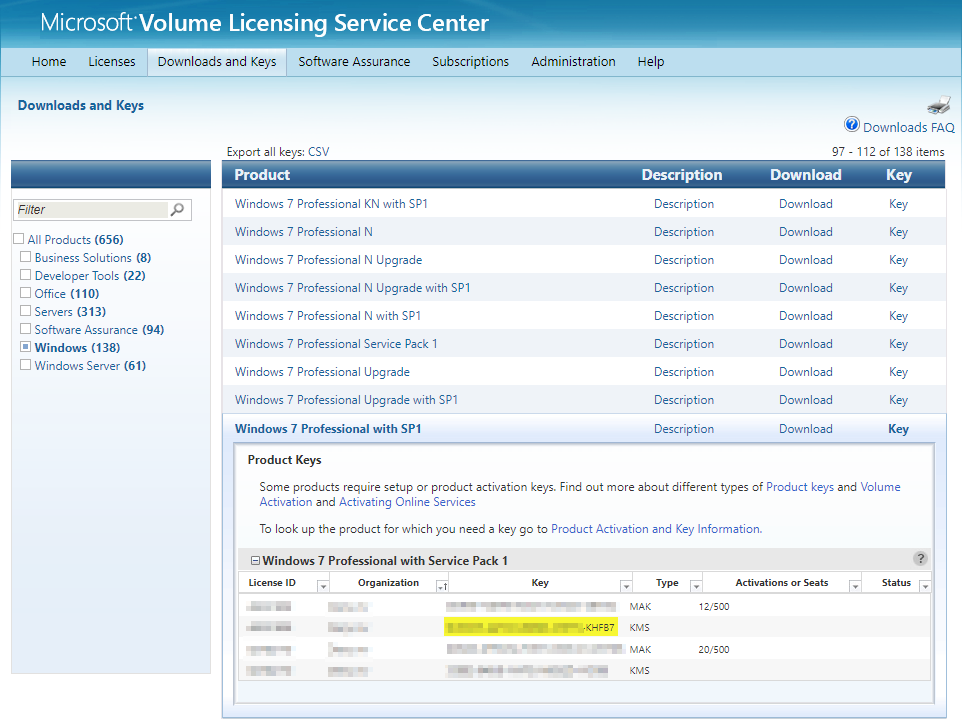
Task: Check the Servers checkbox
Action: click(x=25, y=310)
